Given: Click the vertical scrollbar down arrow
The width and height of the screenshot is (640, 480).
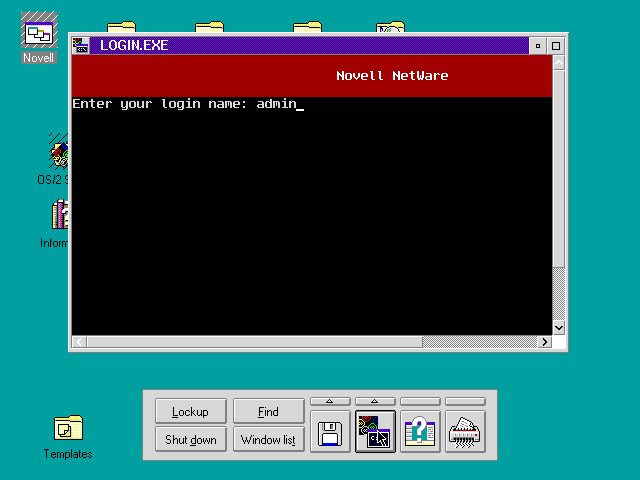Looking at the screenshot, I should 559,327.
